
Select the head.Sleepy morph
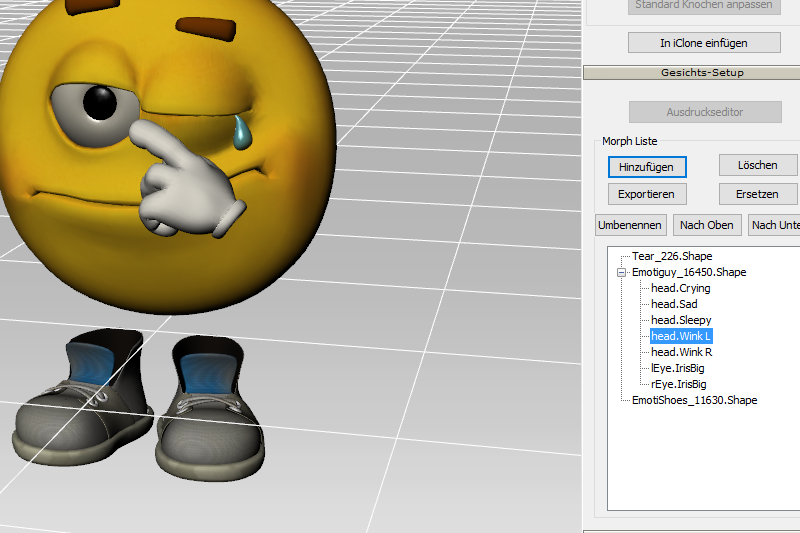point(681,320)
